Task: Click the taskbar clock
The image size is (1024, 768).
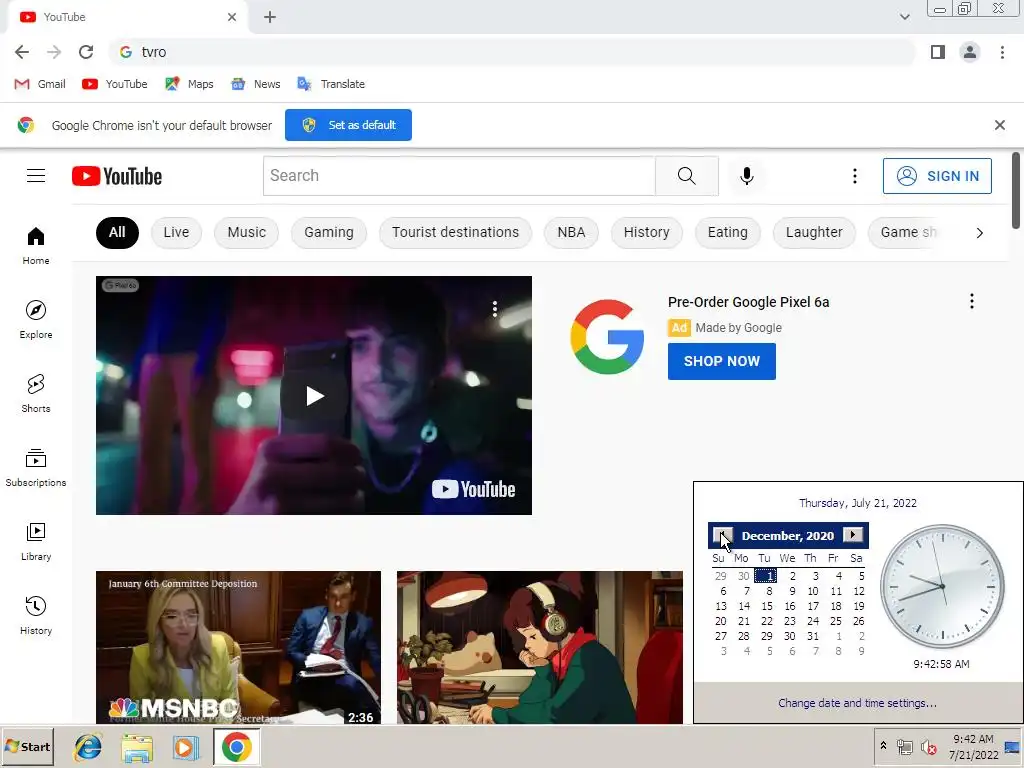Action: [973, 747]
